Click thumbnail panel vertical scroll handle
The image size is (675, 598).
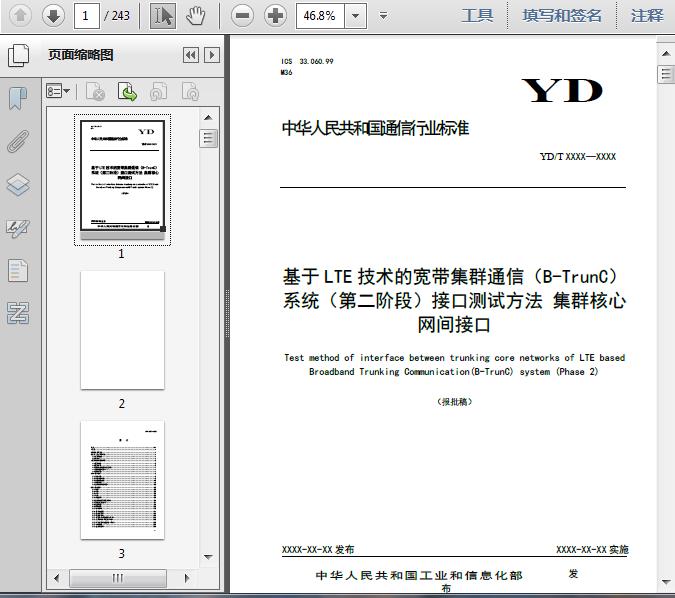point(208,138)
